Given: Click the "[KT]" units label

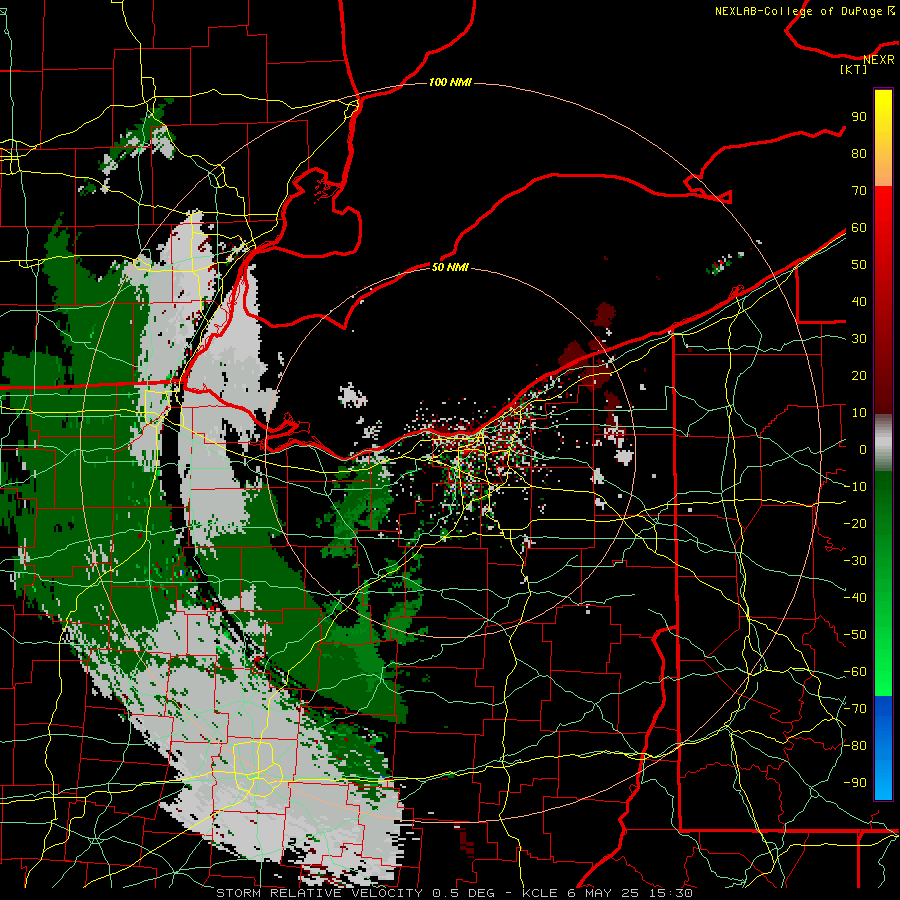Looking at the screenshot, I should [x=854, y=69].
